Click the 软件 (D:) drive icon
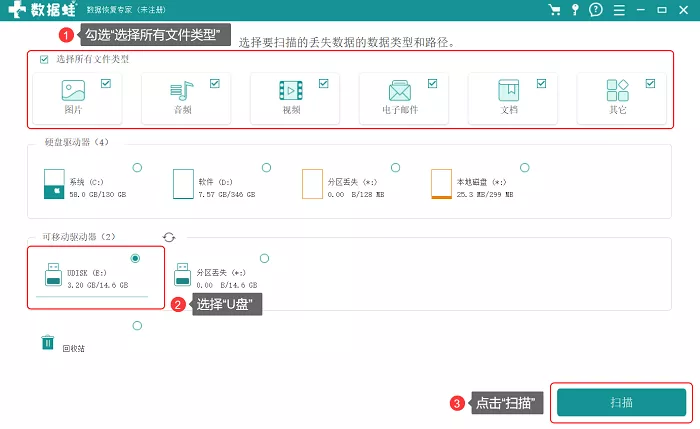700x429 pixels. [x=183, y=184]
